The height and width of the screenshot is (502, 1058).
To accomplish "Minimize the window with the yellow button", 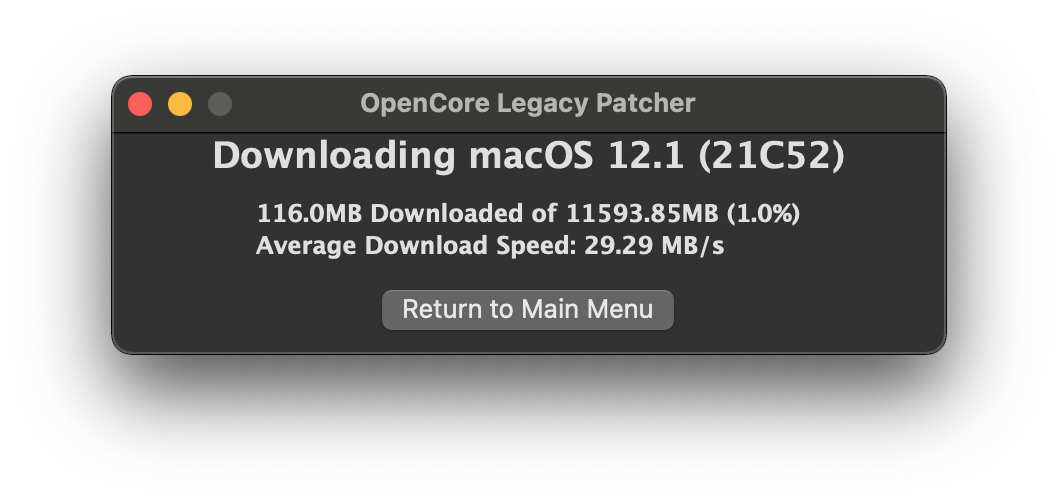I will 180,104.
